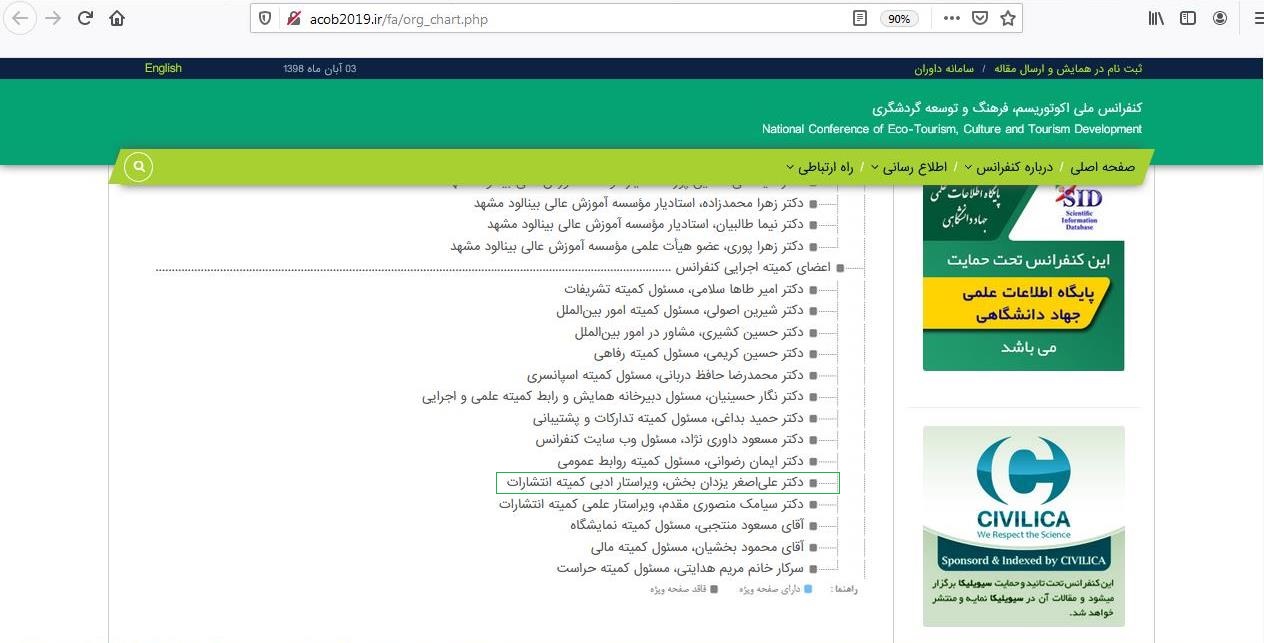Click the 90% zoom level control
Viewport: 1264px width, 643px height.
pos(899,17)
